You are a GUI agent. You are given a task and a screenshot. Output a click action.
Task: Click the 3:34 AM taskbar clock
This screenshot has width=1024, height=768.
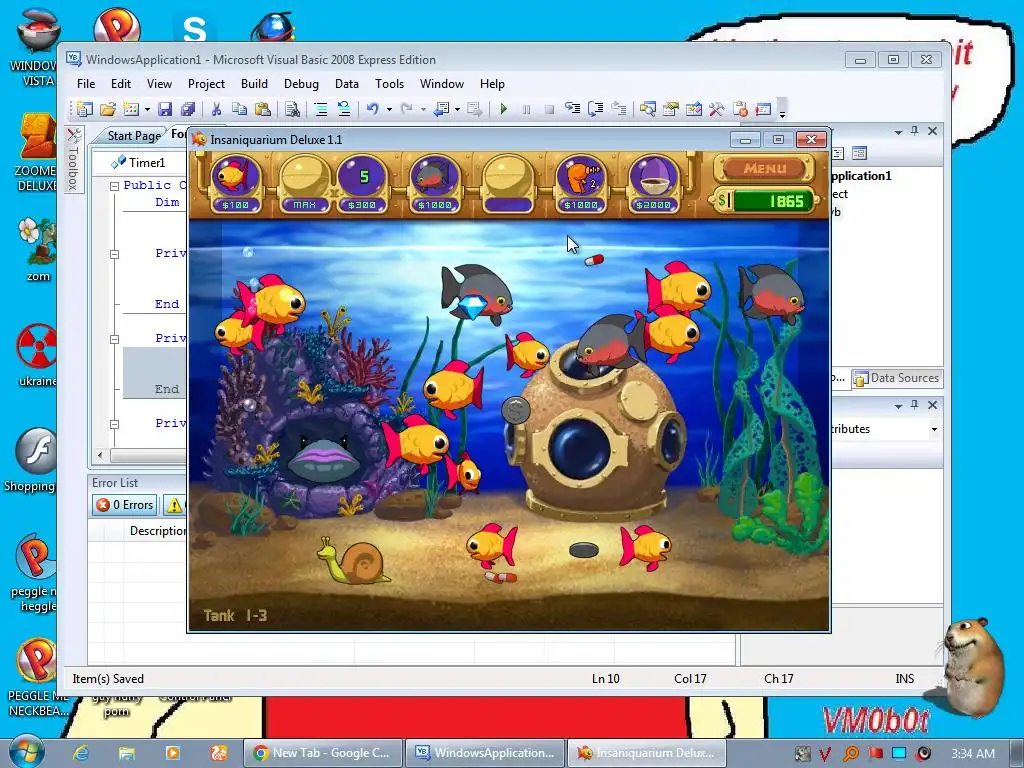(x=972, y=753)
